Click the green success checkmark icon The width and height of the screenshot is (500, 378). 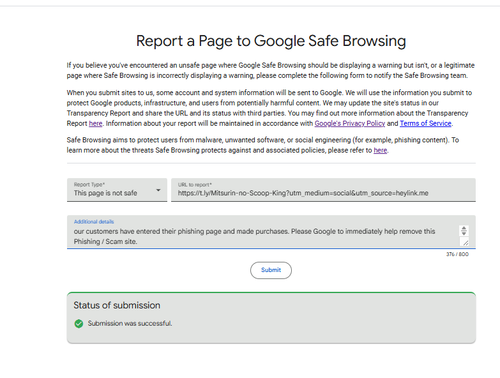(79, 323)
